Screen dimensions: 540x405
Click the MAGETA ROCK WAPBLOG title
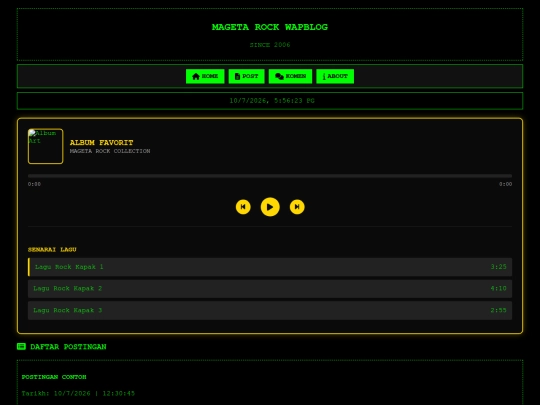(x=270, y=27)
